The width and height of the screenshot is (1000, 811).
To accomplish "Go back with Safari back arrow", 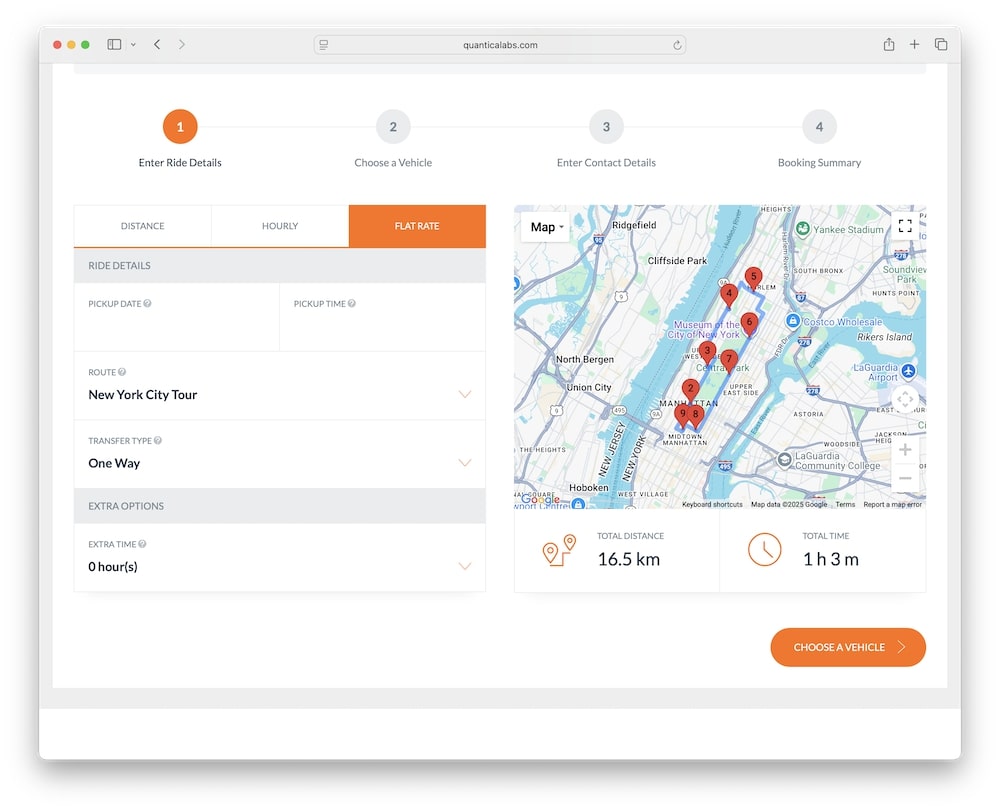I will click(x=157, y=44).
